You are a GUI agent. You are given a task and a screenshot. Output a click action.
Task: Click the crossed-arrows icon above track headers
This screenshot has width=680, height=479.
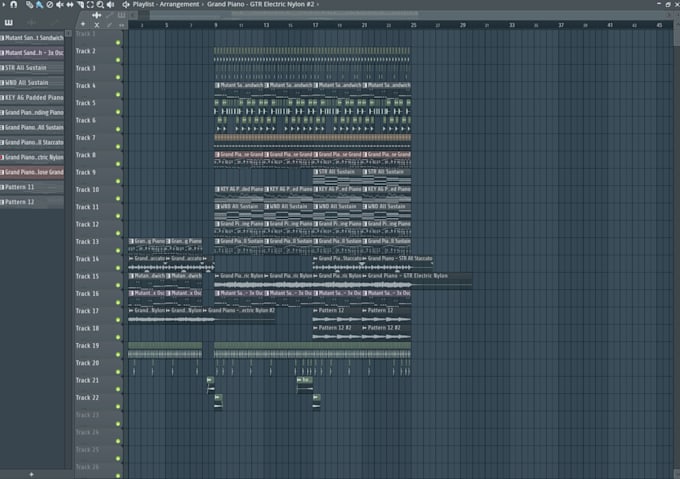point(96,15)
